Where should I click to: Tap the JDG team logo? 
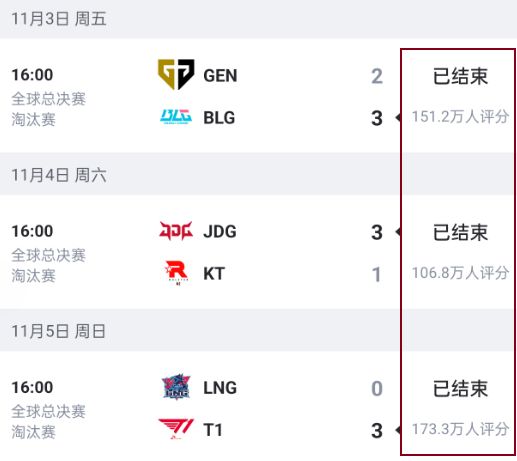176,231
